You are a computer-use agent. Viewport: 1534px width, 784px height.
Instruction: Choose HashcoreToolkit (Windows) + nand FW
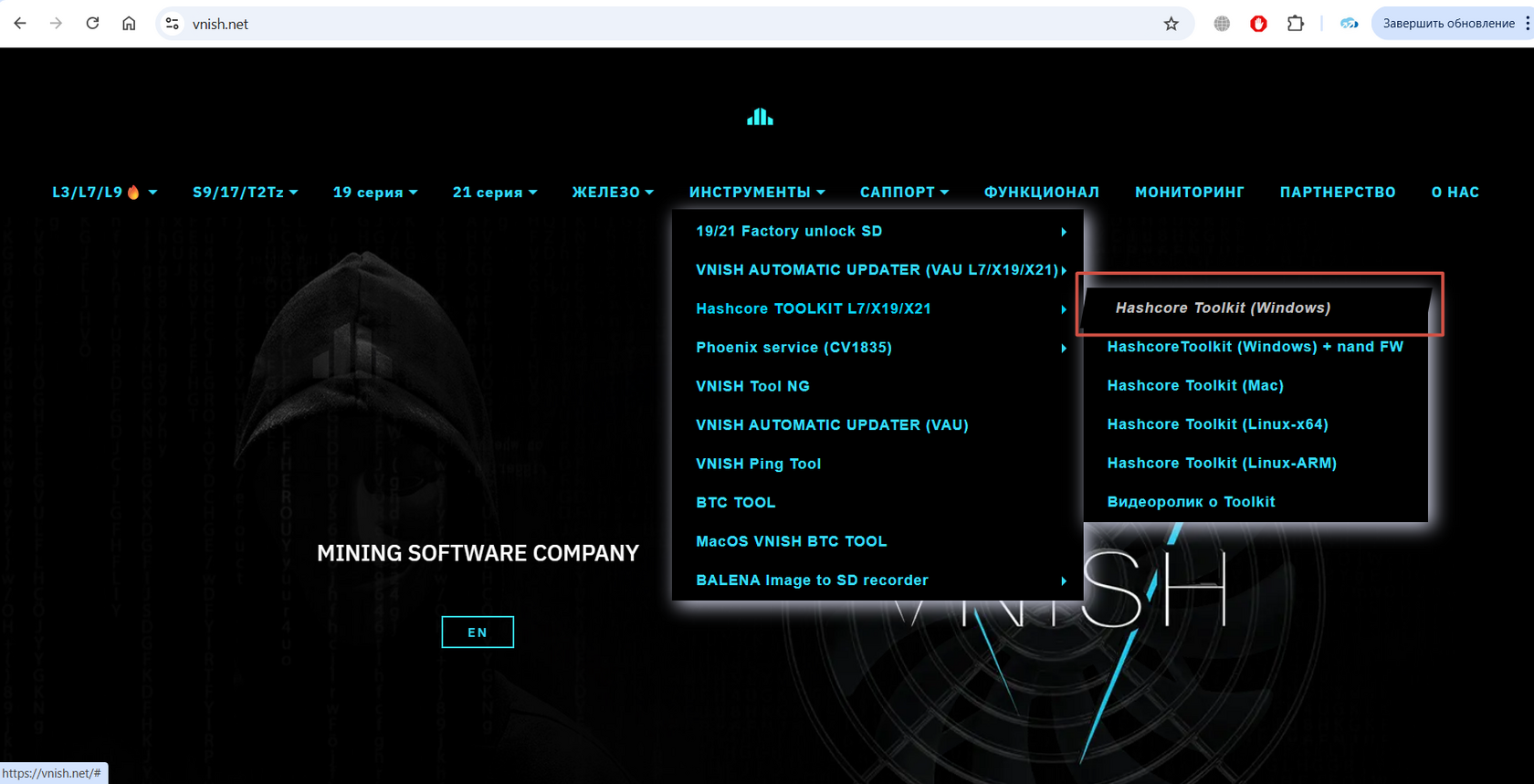tap(1256, 347)
